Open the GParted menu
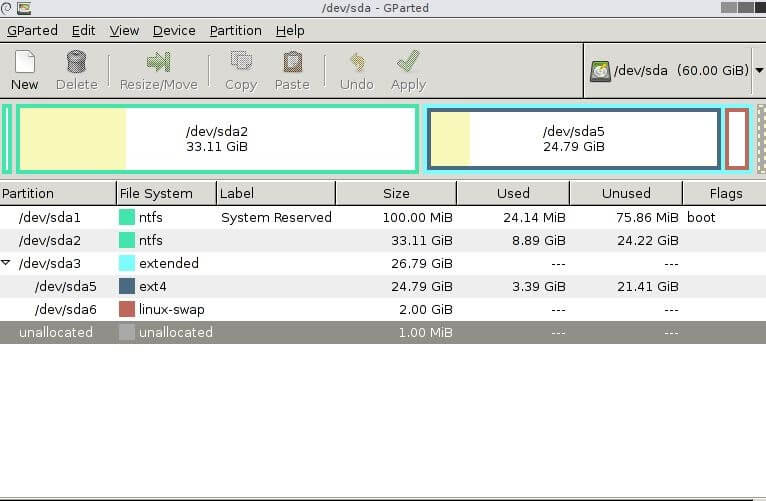The image size is (766, 501). pos(32,30)
